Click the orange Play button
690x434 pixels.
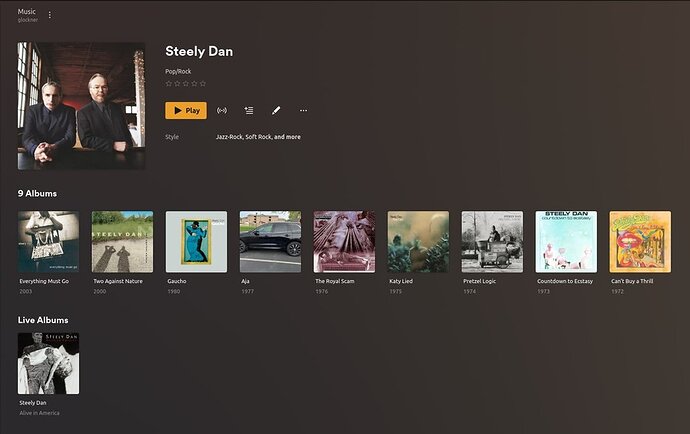click(186, 110)
